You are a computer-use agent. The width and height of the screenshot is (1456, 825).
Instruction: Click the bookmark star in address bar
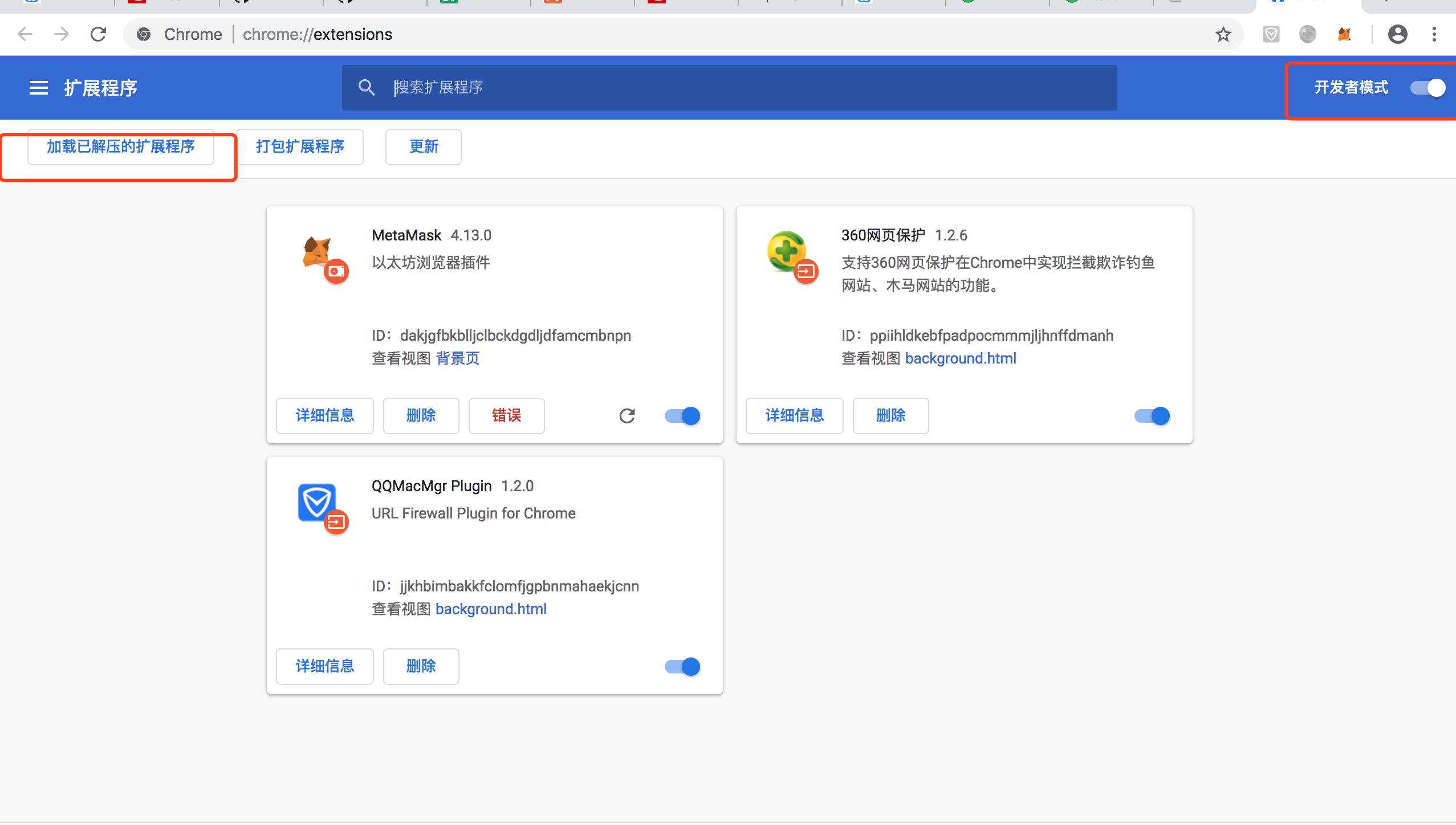tap(1222, 34)
